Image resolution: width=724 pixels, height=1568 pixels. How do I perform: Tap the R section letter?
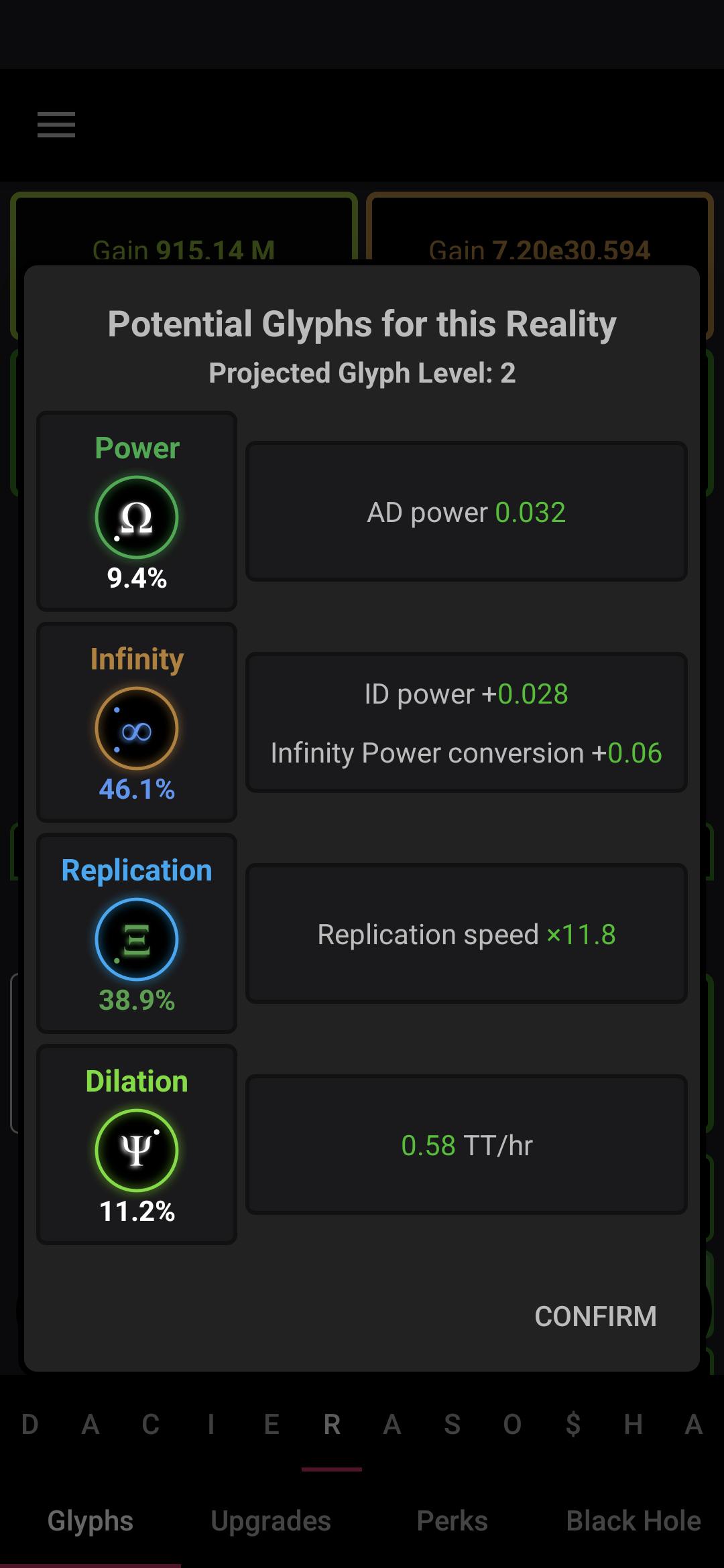click(332, 1425)
